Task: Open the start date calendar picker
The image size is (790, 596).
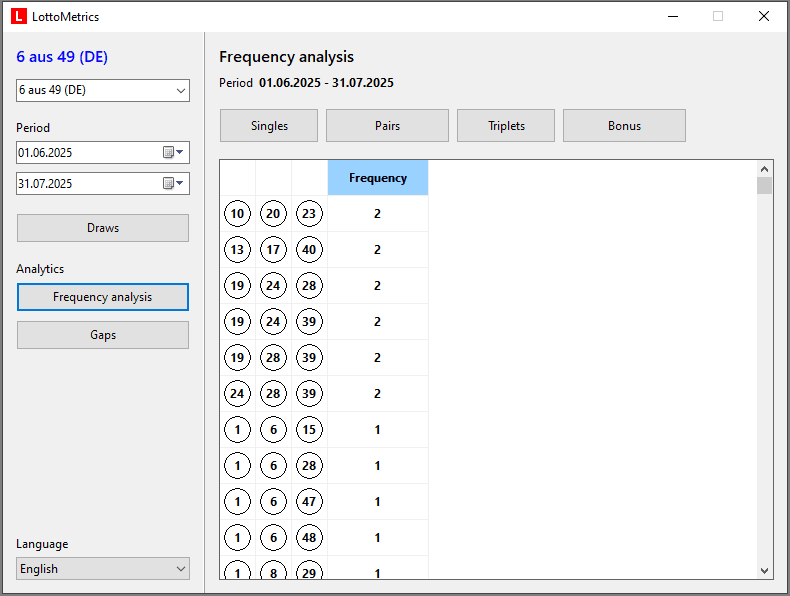Action: coord(173,152)
